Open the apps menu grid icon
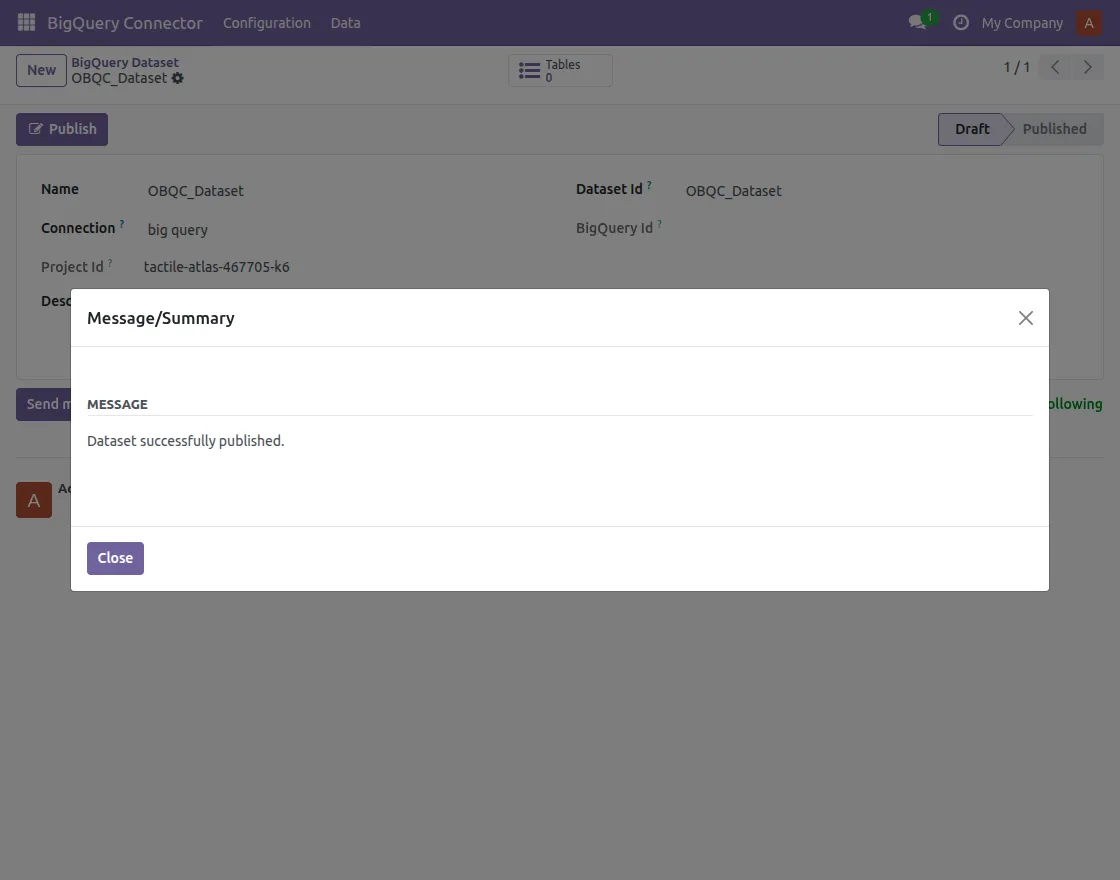 25,22
